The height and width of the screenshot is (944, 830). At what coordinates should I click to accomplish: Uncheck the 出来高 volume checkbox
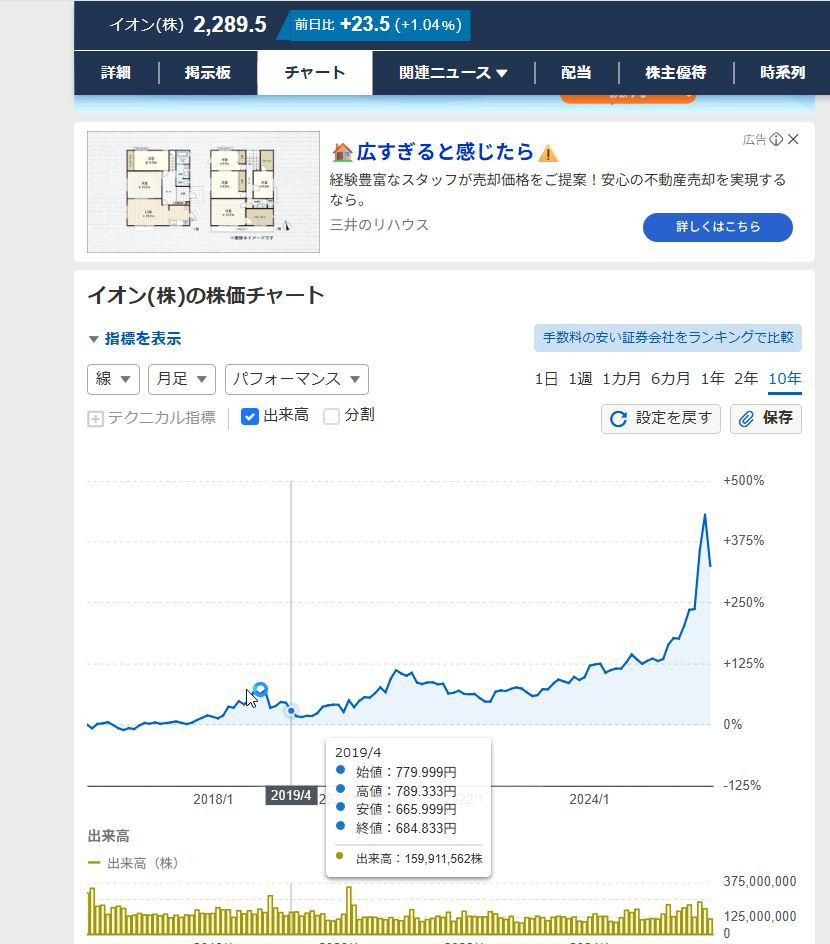pyautogui.click(x=250, y=416)
